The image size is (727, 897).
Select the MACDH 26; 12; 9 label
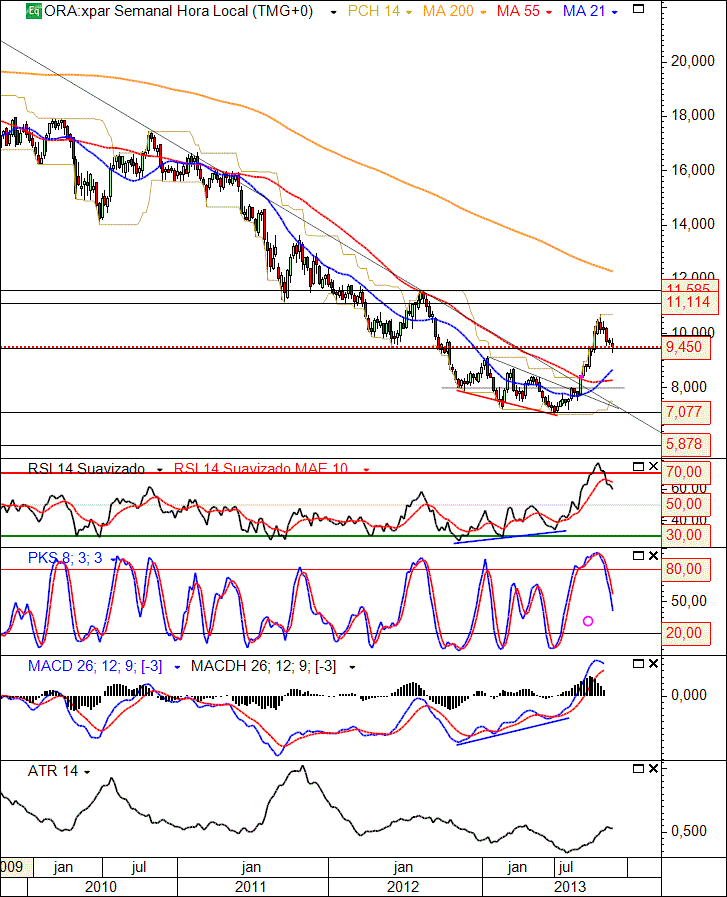pyautogui.click(x=264, y=666)
